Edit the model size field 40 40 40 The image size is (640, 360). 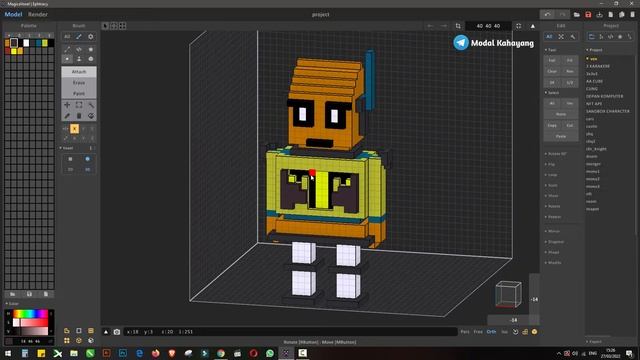(488, 26)
